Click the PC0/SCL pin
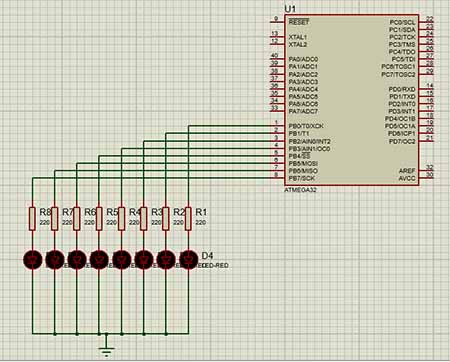This screenshot has height=362, width=450. (403, 22)
